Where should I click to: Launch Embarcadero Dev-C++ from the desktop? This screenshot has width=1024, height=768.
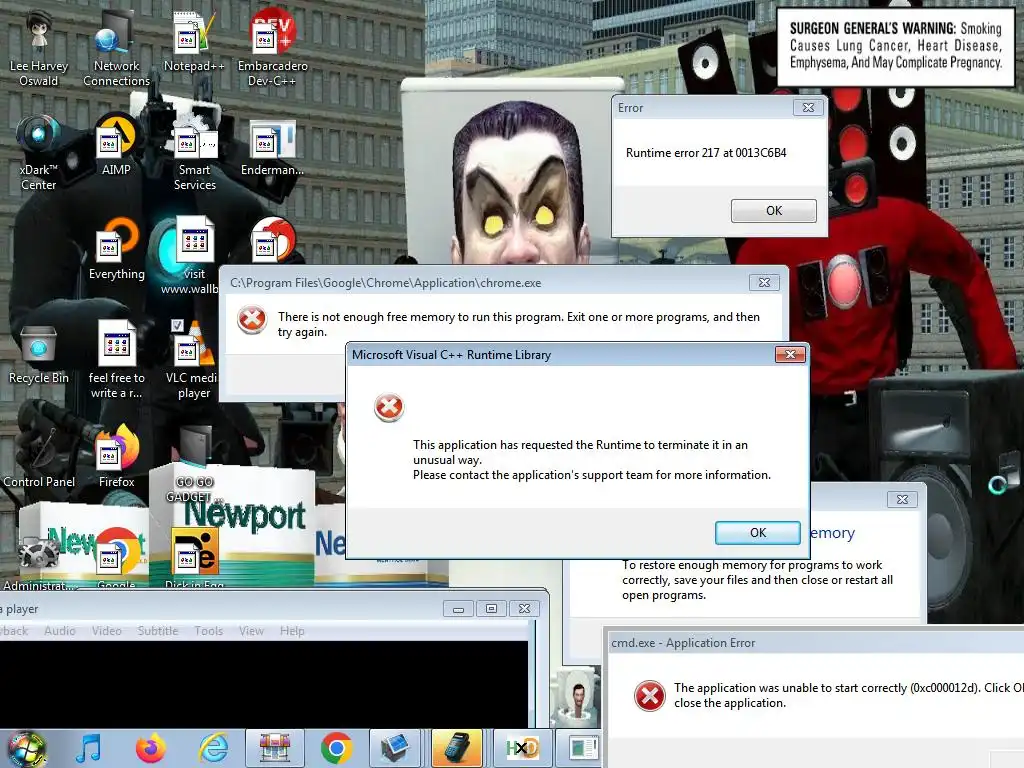[272, 47]
